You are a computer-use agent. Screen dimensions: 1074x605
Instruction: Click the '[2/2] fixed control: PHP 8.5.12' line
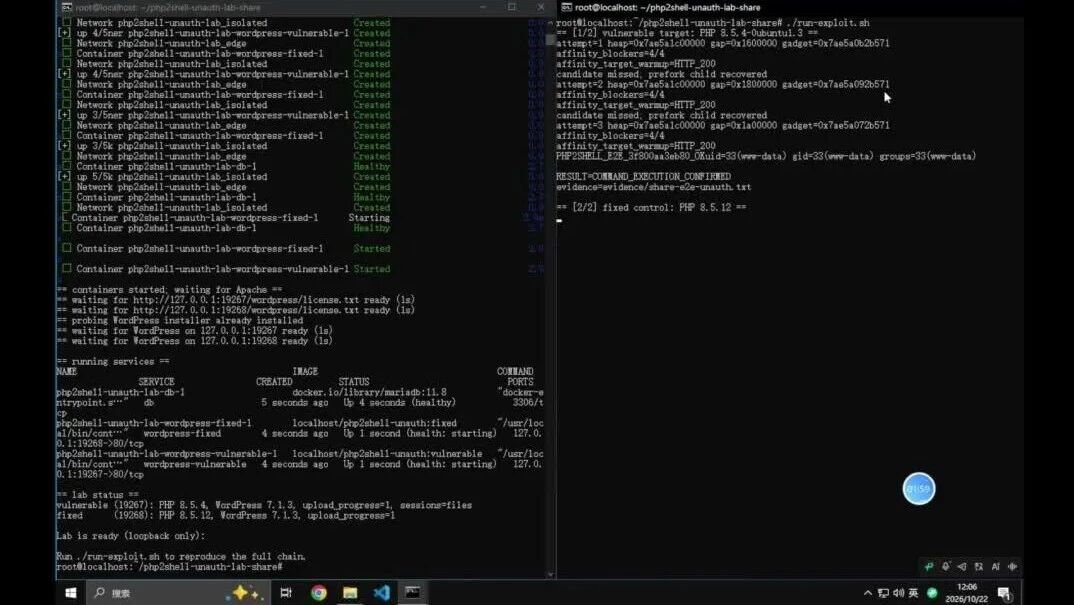(x=651, y=208)
